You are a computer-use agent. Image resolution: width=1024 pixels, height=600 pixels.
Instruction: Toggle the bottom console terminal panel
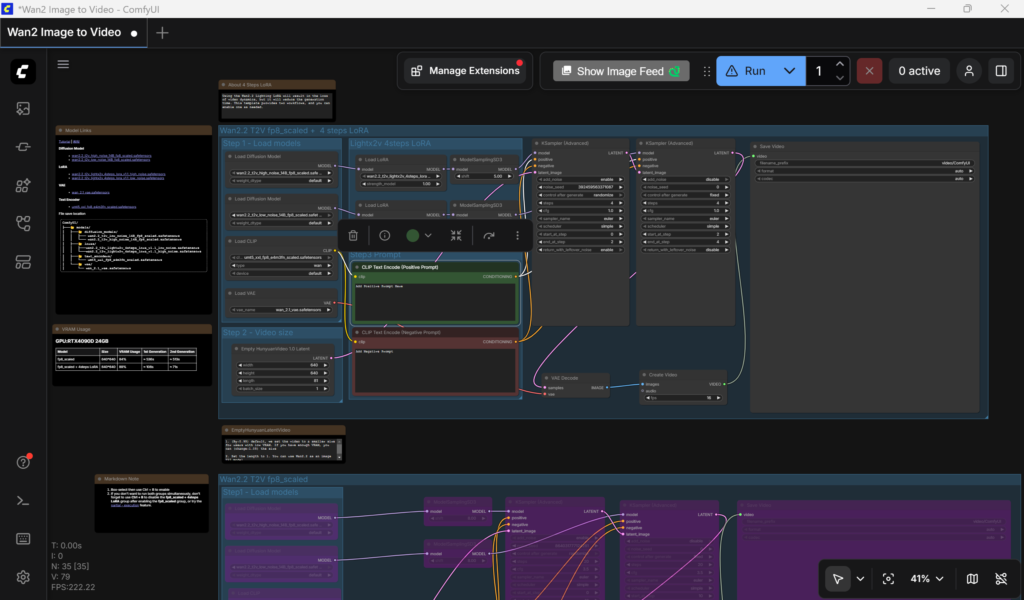23,500
